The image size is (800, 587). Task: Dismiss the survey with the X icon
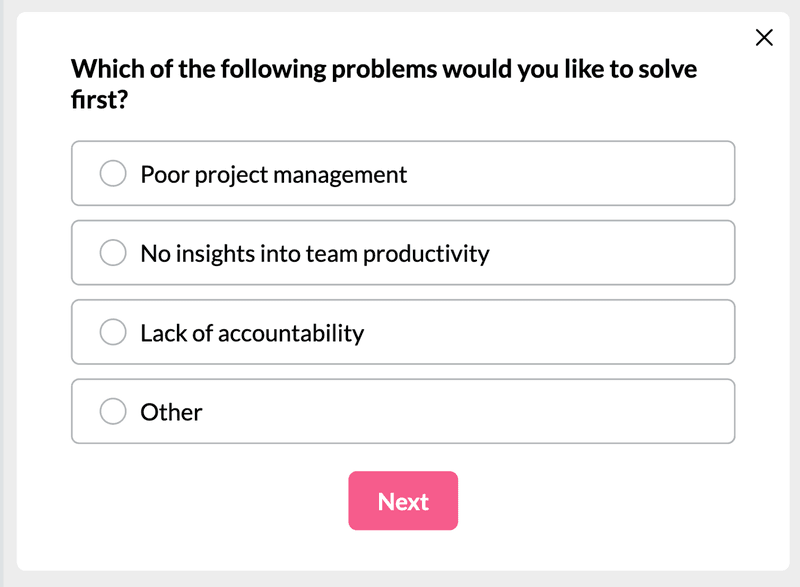pyautogui.click(x=765, y=37)
